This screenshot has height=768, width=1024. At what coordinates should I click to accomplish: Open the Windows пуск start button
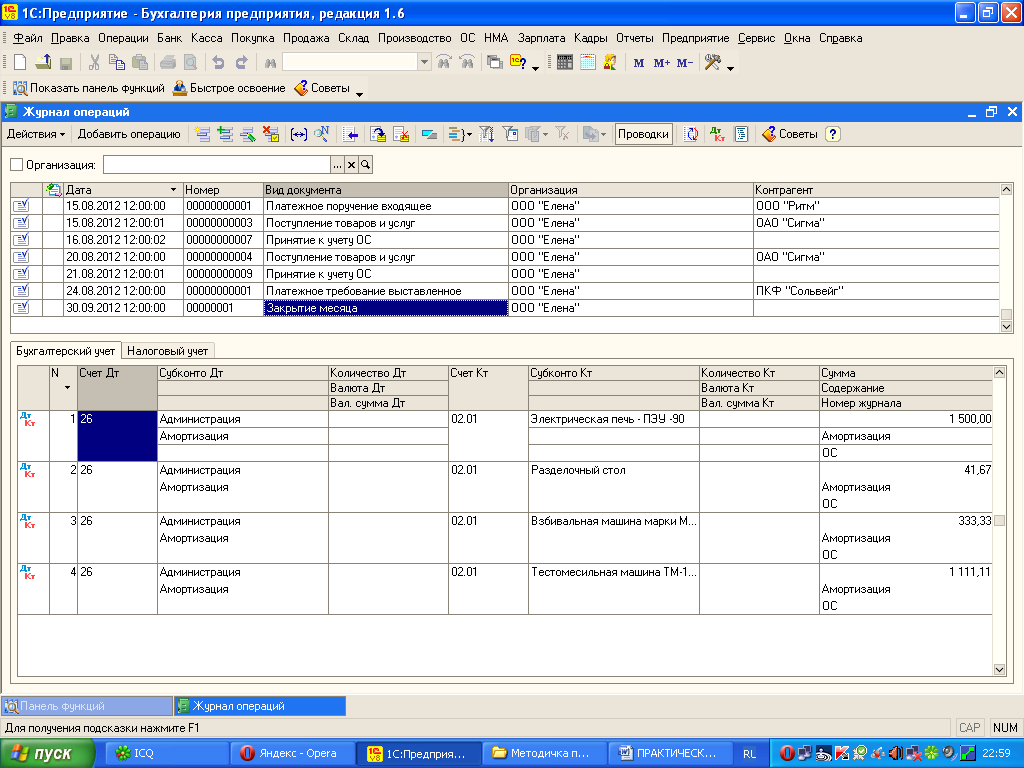coord(46,754)
